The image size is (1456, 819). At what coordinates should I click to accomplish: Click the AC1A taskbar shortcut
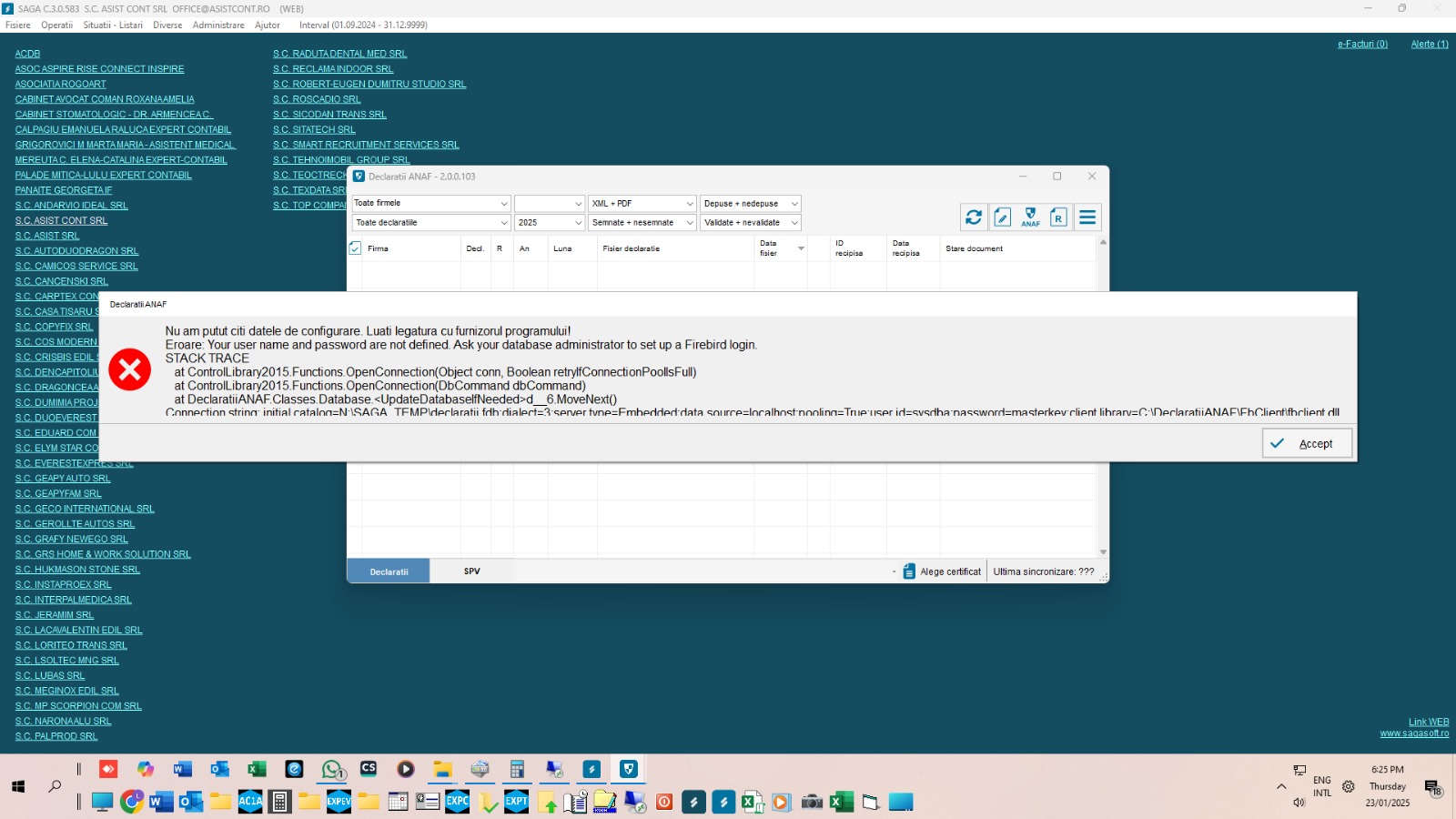pyautogui.click(x=250, y=802)
